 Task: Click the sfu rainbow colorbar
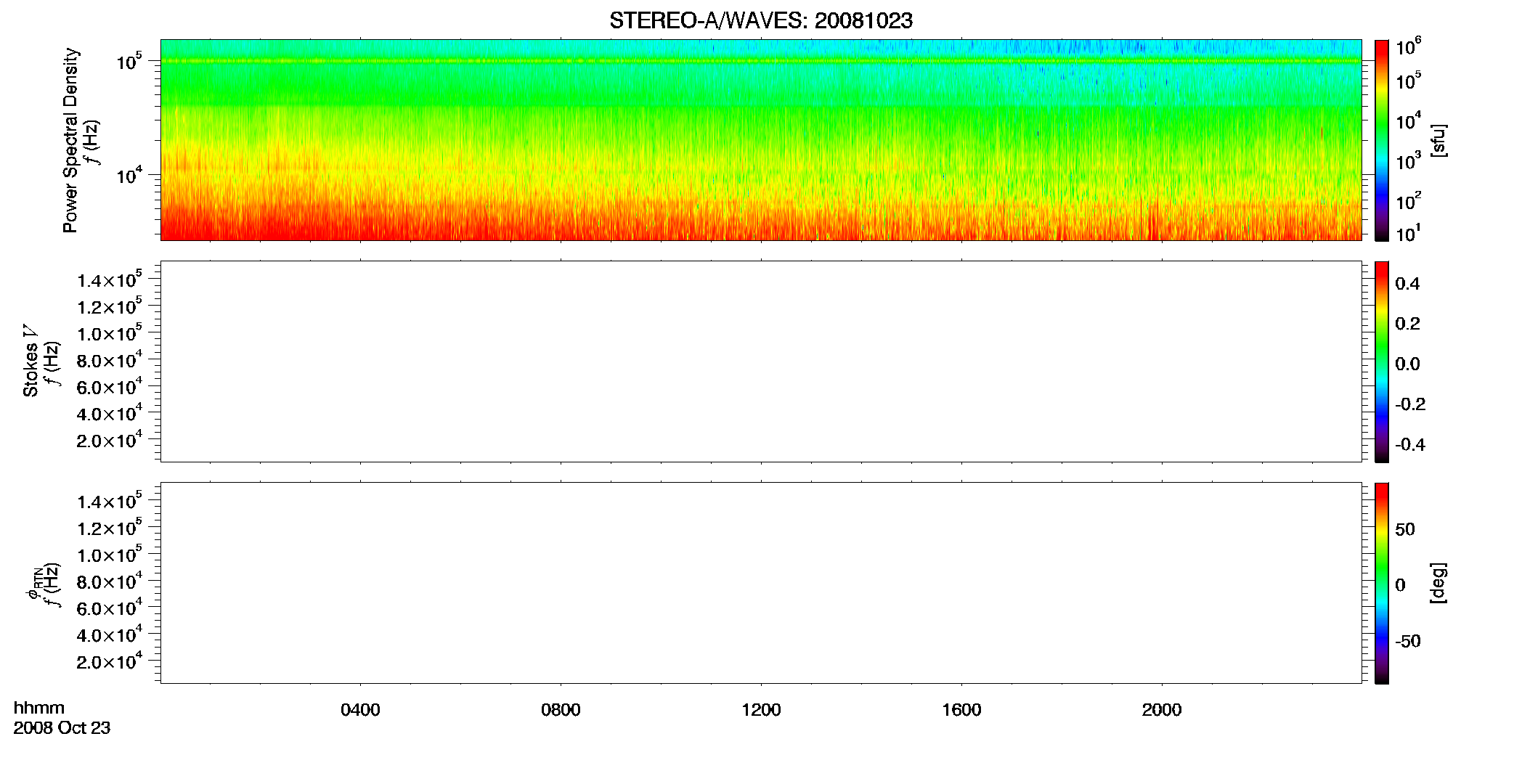pyautogui.click(x=1381, y=140)
